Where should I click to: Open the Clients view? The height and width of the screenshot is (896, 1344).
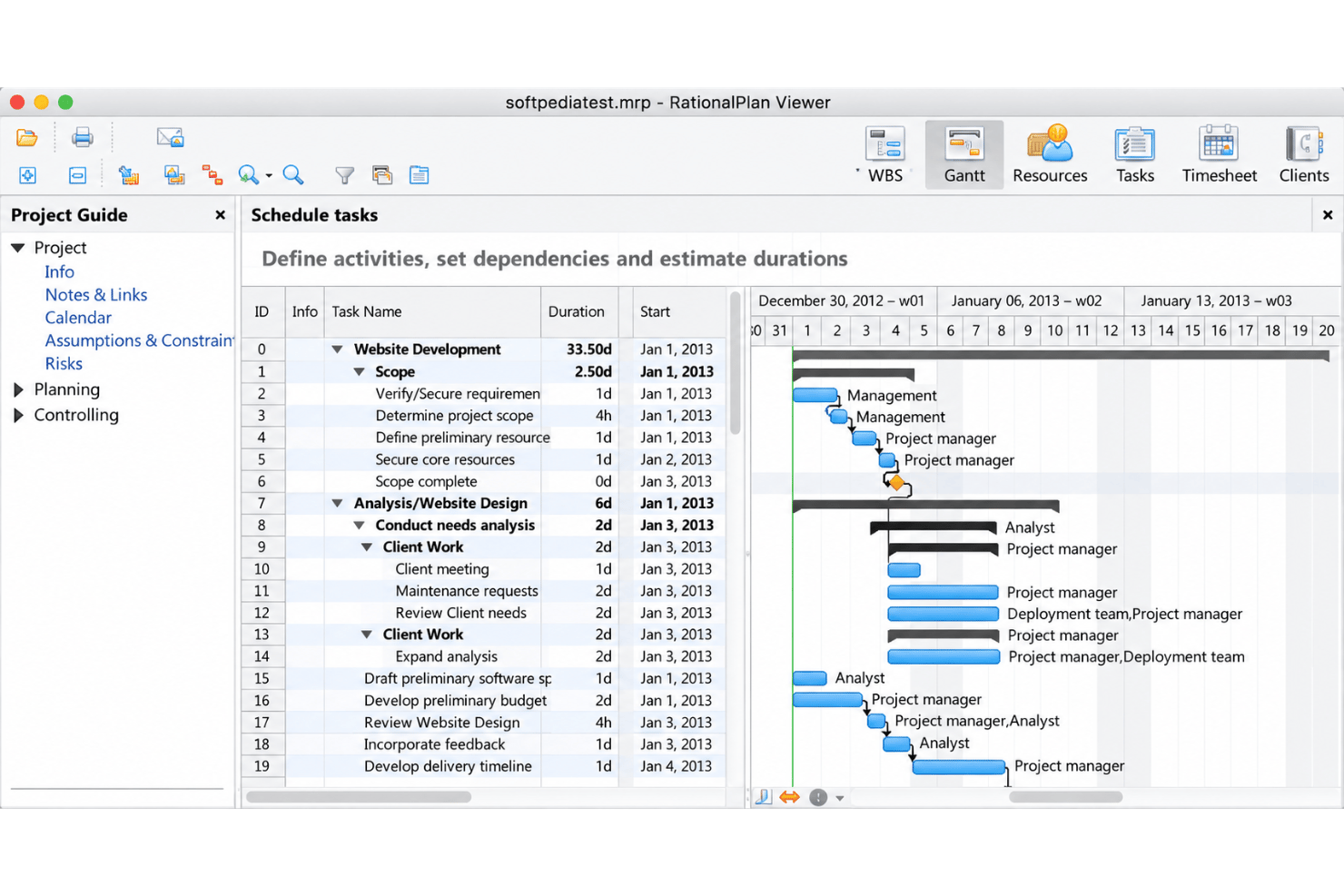pos(1304,155)
